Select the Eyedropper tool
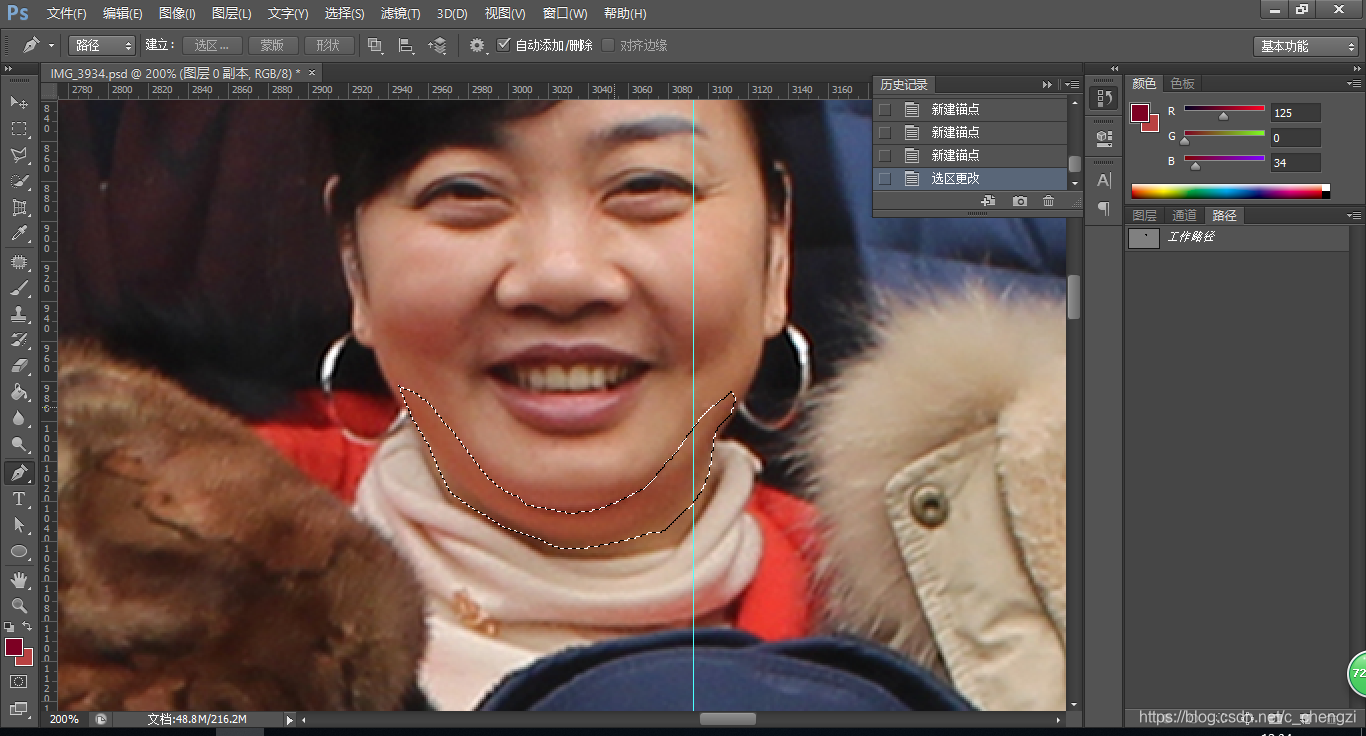Image resolution: width=1366 pixels, height=736 pixels. point(19,234)
